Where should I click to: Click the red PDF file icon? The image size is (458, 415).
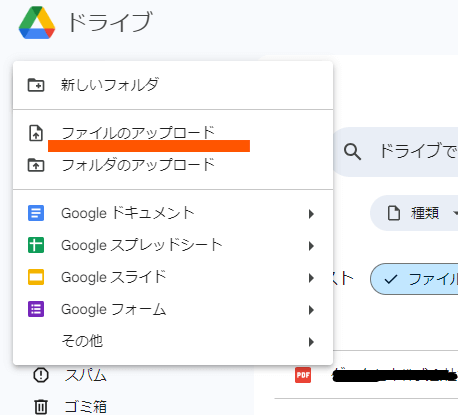click(x=303, y=375)
